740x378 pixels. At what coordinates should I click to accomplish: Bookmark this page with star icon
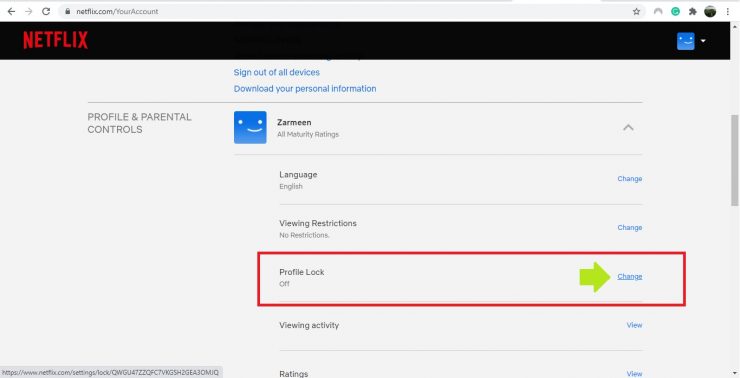pos(636,11)
